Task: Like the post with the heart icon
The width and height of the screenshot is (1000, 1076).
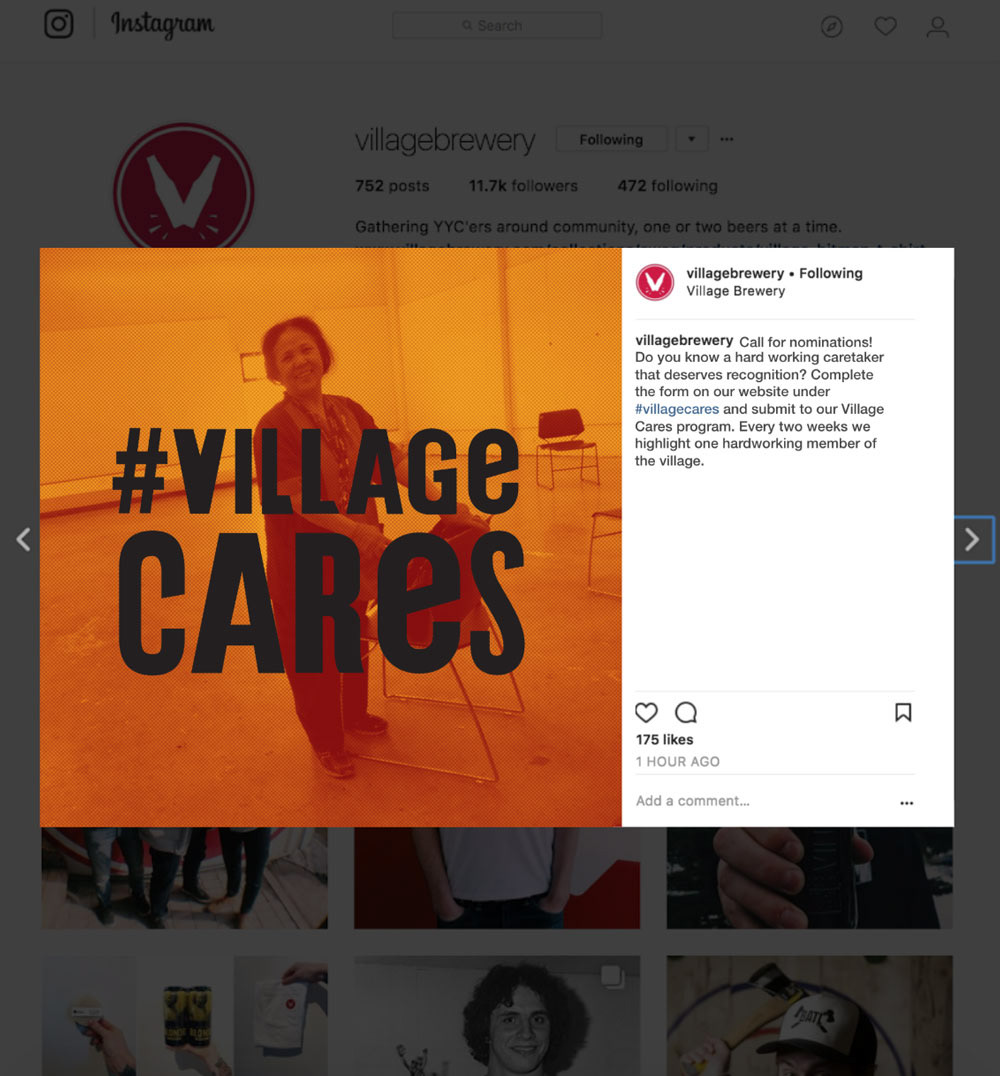Action: 646,712
